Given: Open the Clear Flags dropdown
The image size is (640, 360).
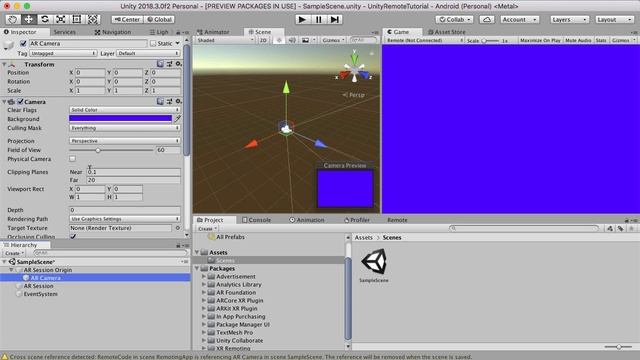Looking at the screenshot, I should (125, 110).
